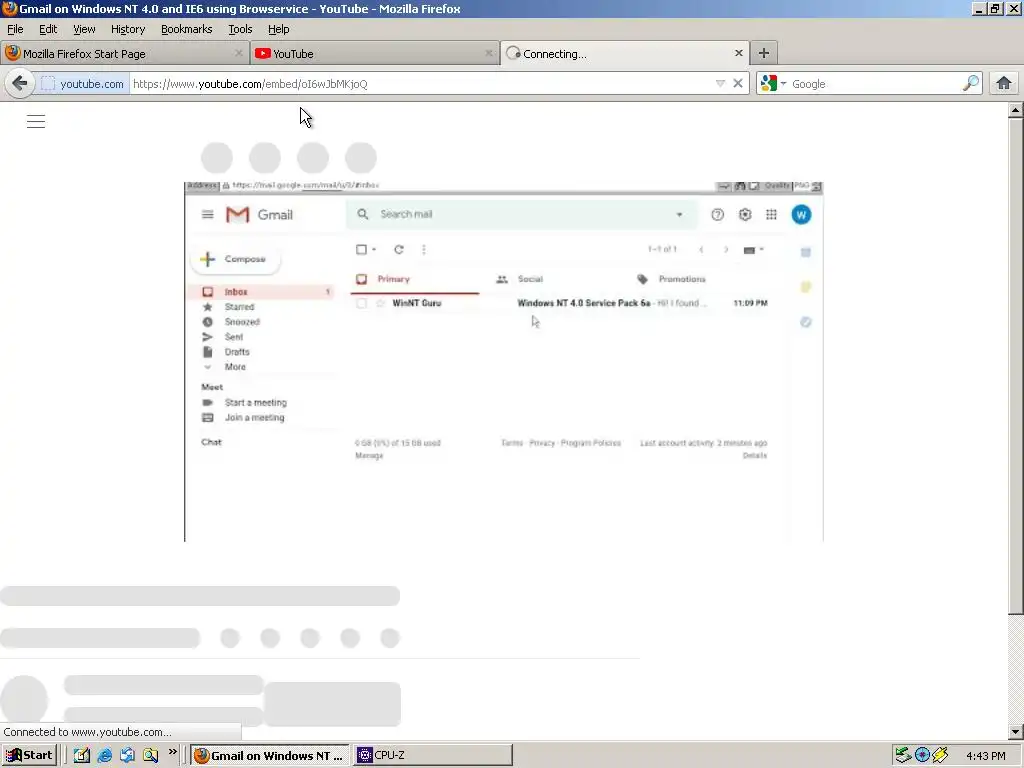Open the address bar history dropdown arrow
Image resolution: width=1024 pixels, height=768 pixels.
click(x=720, y=84)
